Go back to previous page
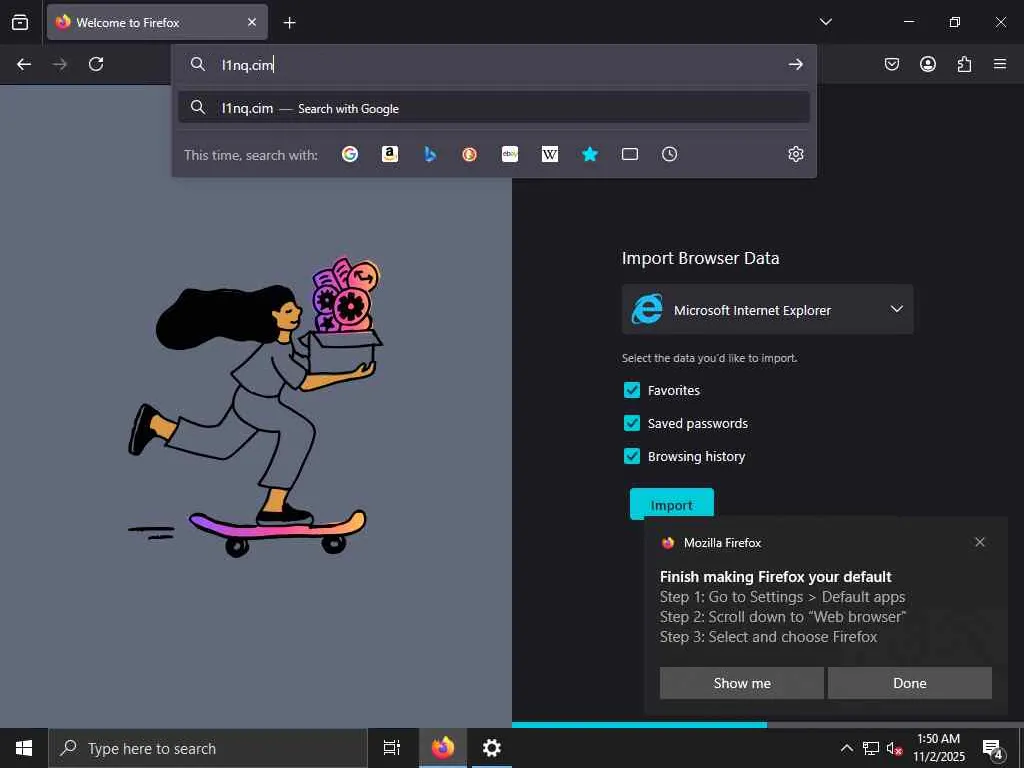Screen dimensions: 1024x768 click(x=24, y=64)
